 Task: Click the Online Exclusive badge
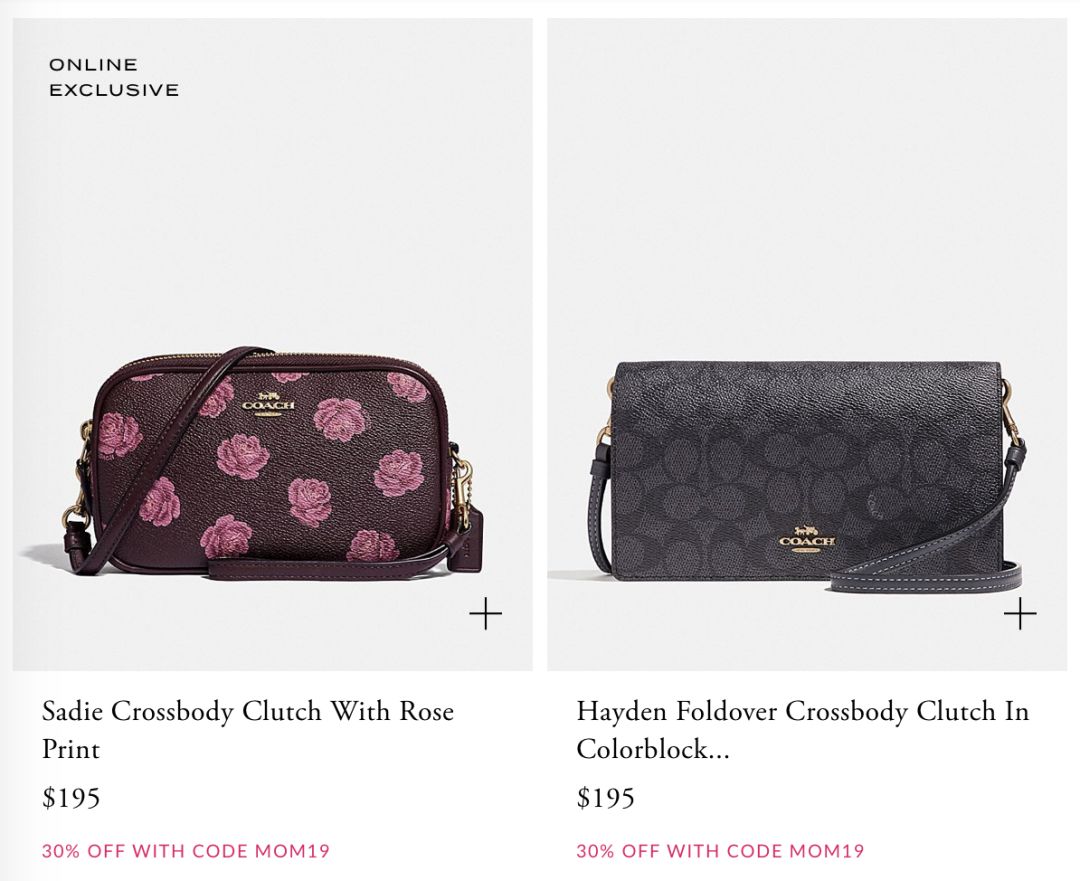tap(114, 77)
